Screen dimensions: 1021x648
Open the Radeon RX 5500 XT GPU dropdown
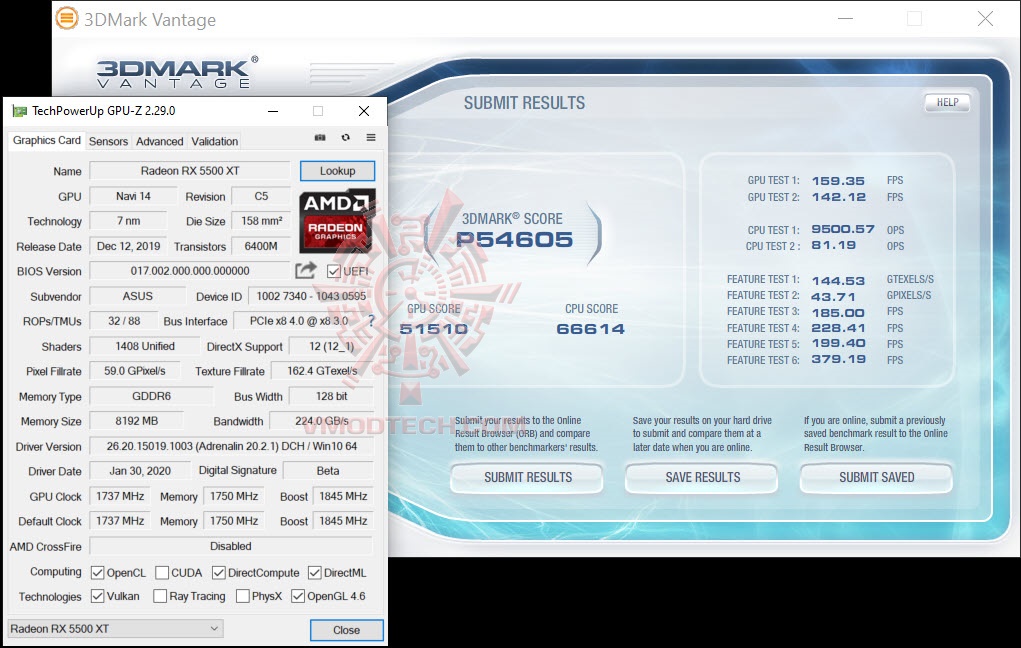[115, 628]
